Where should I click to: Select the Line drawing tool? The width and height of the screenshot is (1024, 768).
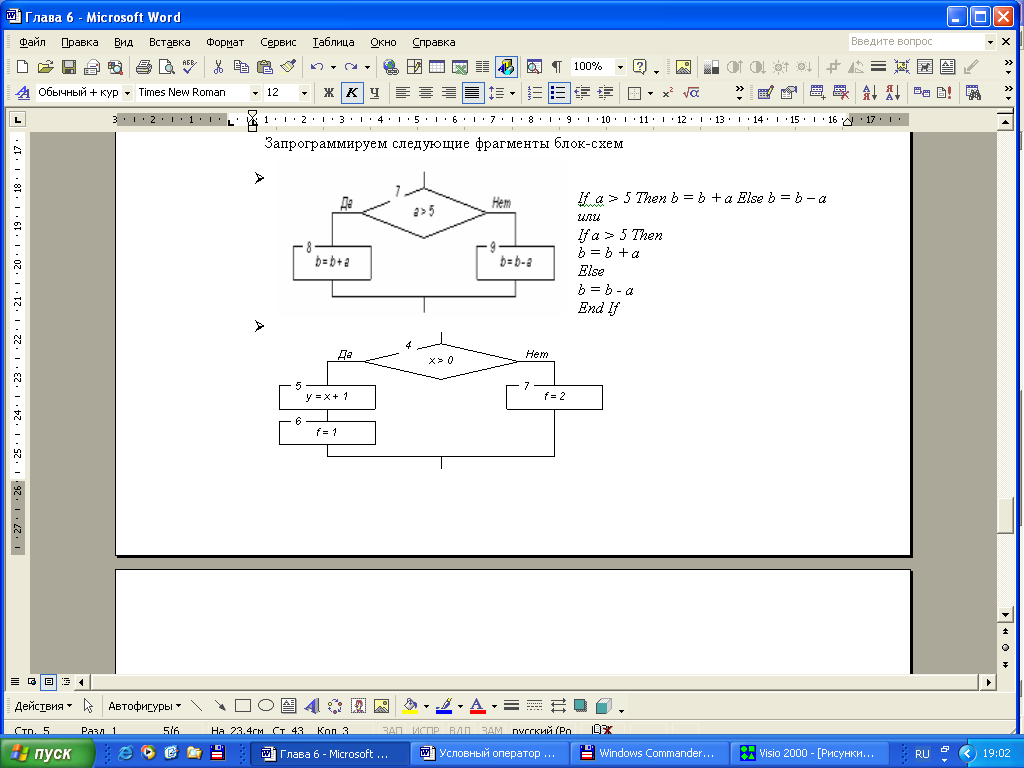[196, 706]
